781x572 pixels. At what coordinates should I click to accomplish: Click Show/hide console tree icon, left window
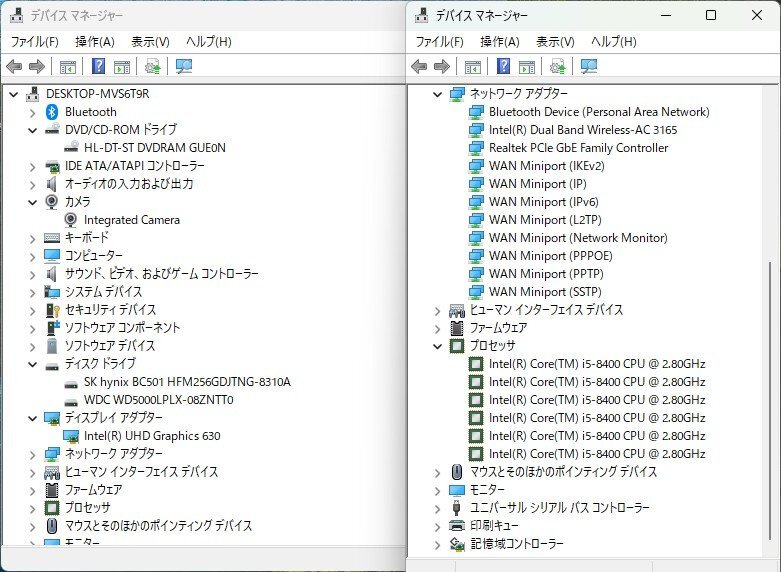tap(68, 66)
